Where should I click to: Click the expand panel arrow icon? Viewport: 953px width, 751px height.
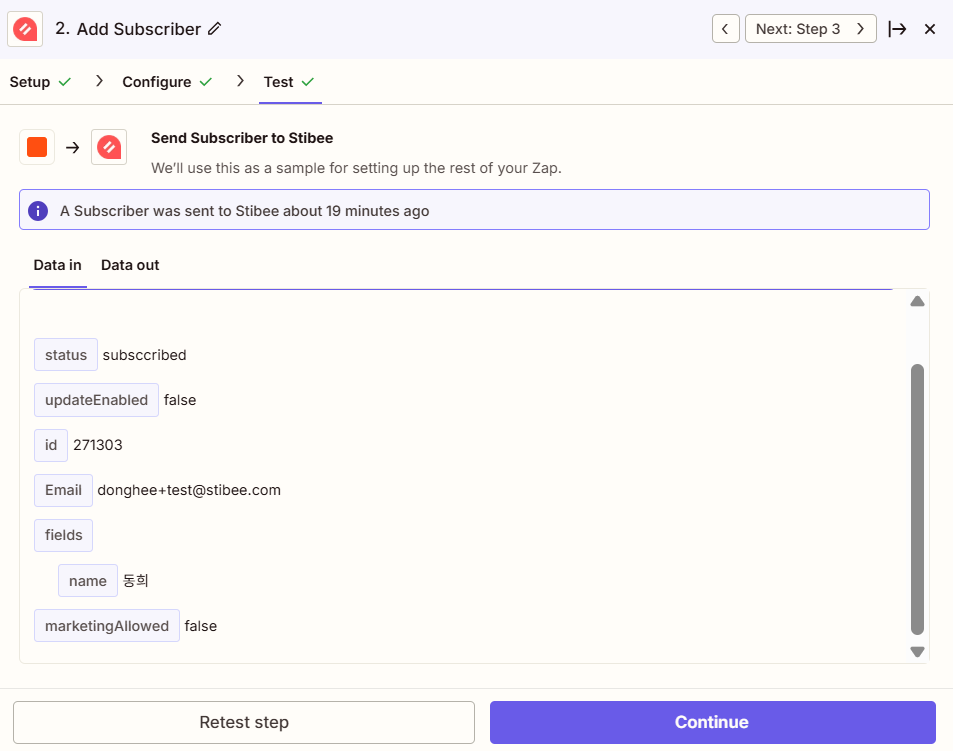pyautogui.click(x=897, y=29)
